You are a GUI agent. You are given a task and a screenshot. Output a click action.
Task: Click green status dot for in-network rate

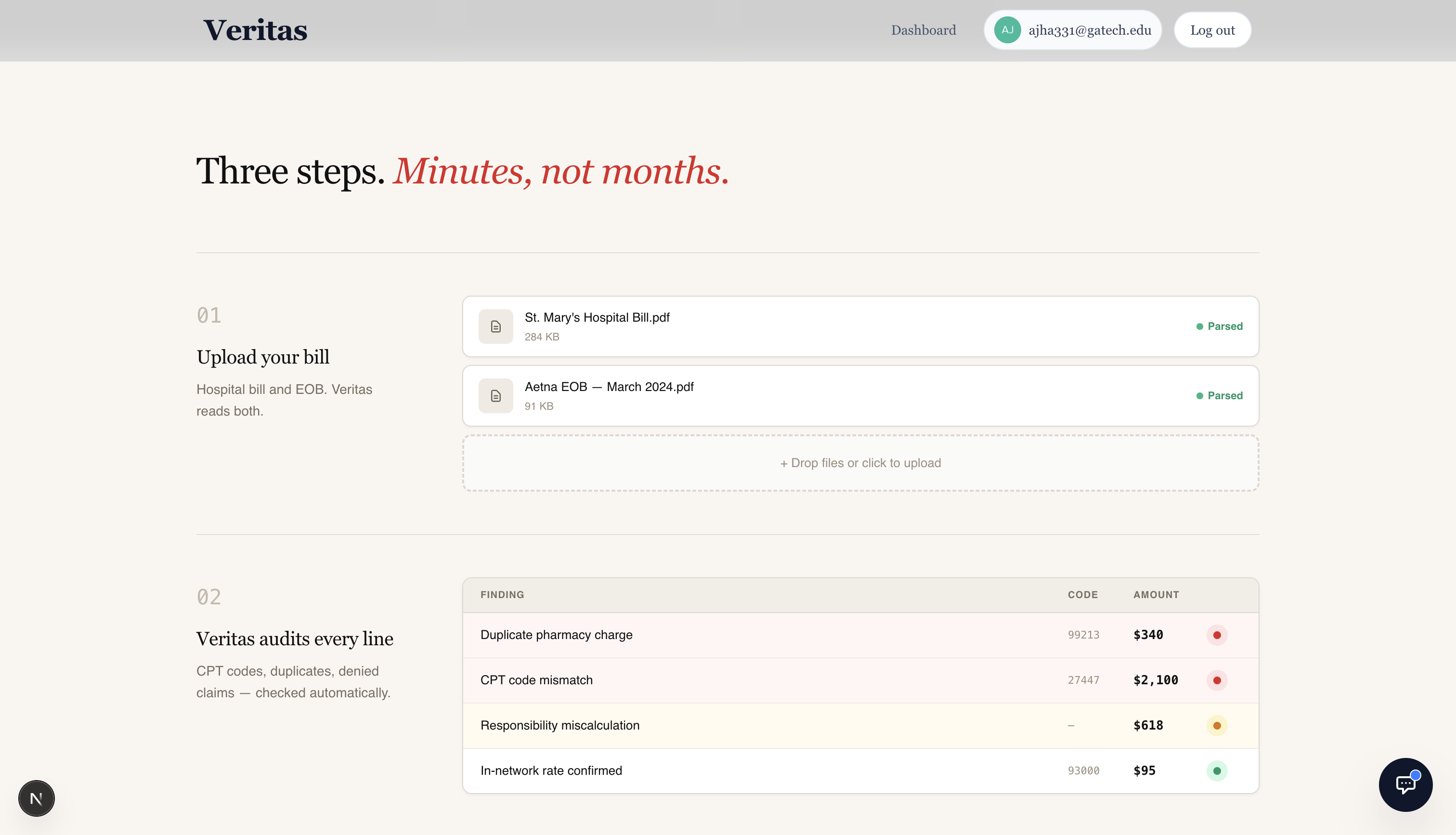[1216, 771]
